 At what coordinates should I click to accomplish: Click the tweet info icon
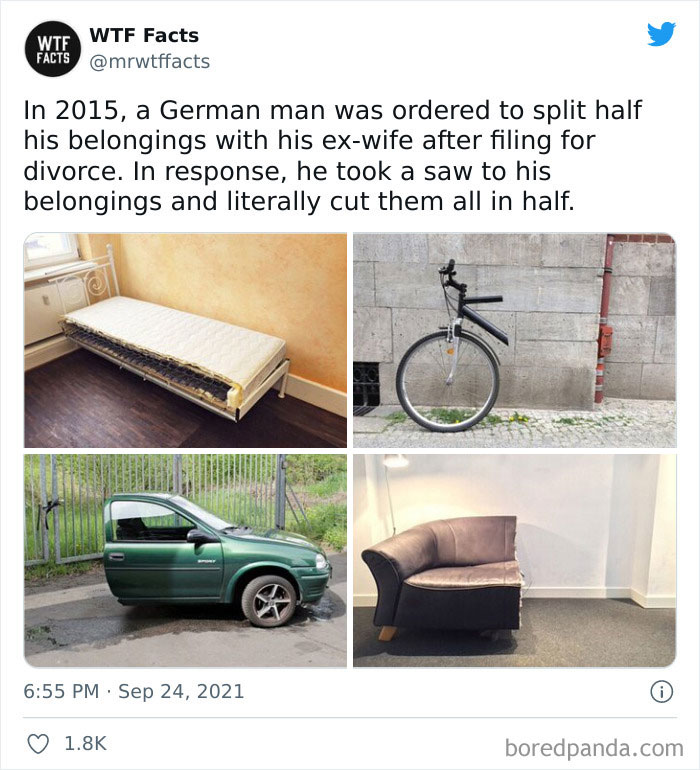[660, 690]
